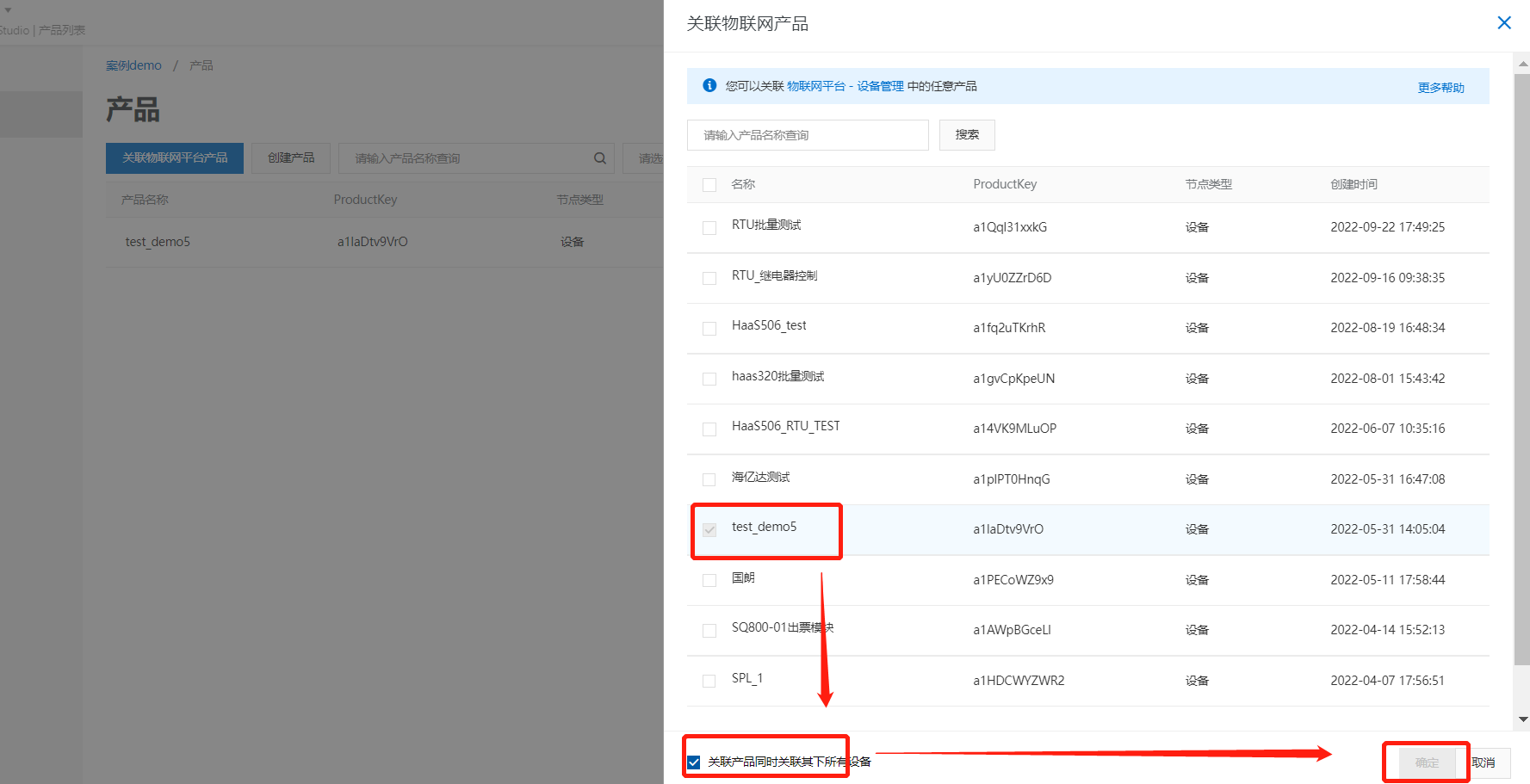Click the blue info icon in help banner
The height and width of the screenshot is (784, 1530).
pyautogui.click(x=709, y=85)
